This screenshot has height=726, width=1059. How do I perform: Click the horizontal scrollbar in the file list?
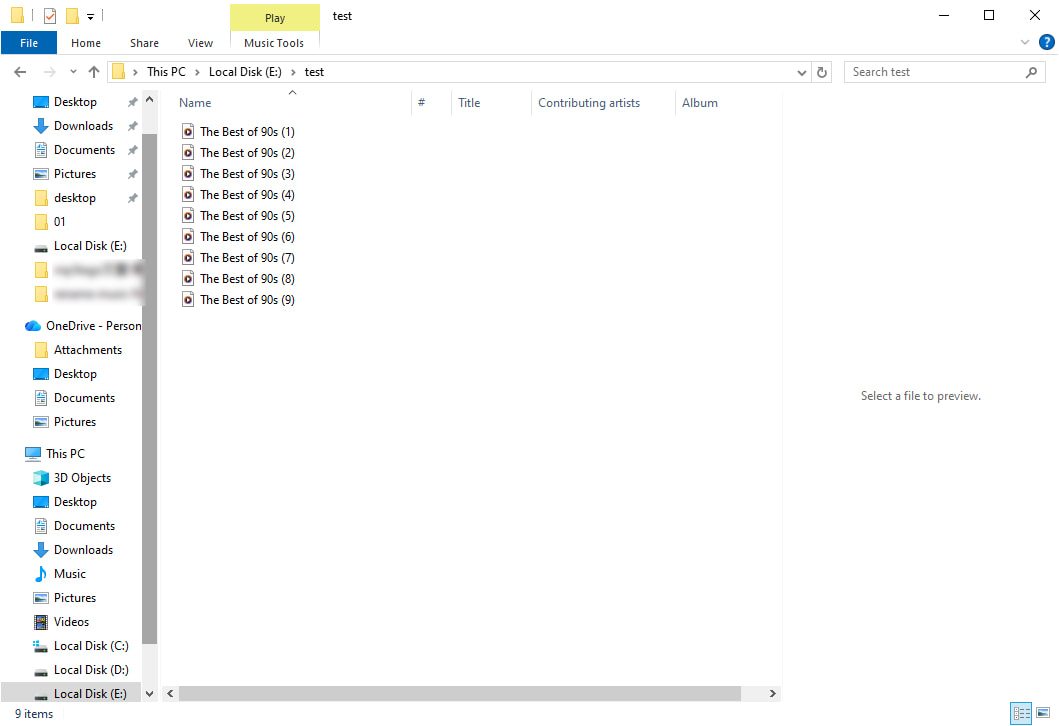[x=460, y=693]
